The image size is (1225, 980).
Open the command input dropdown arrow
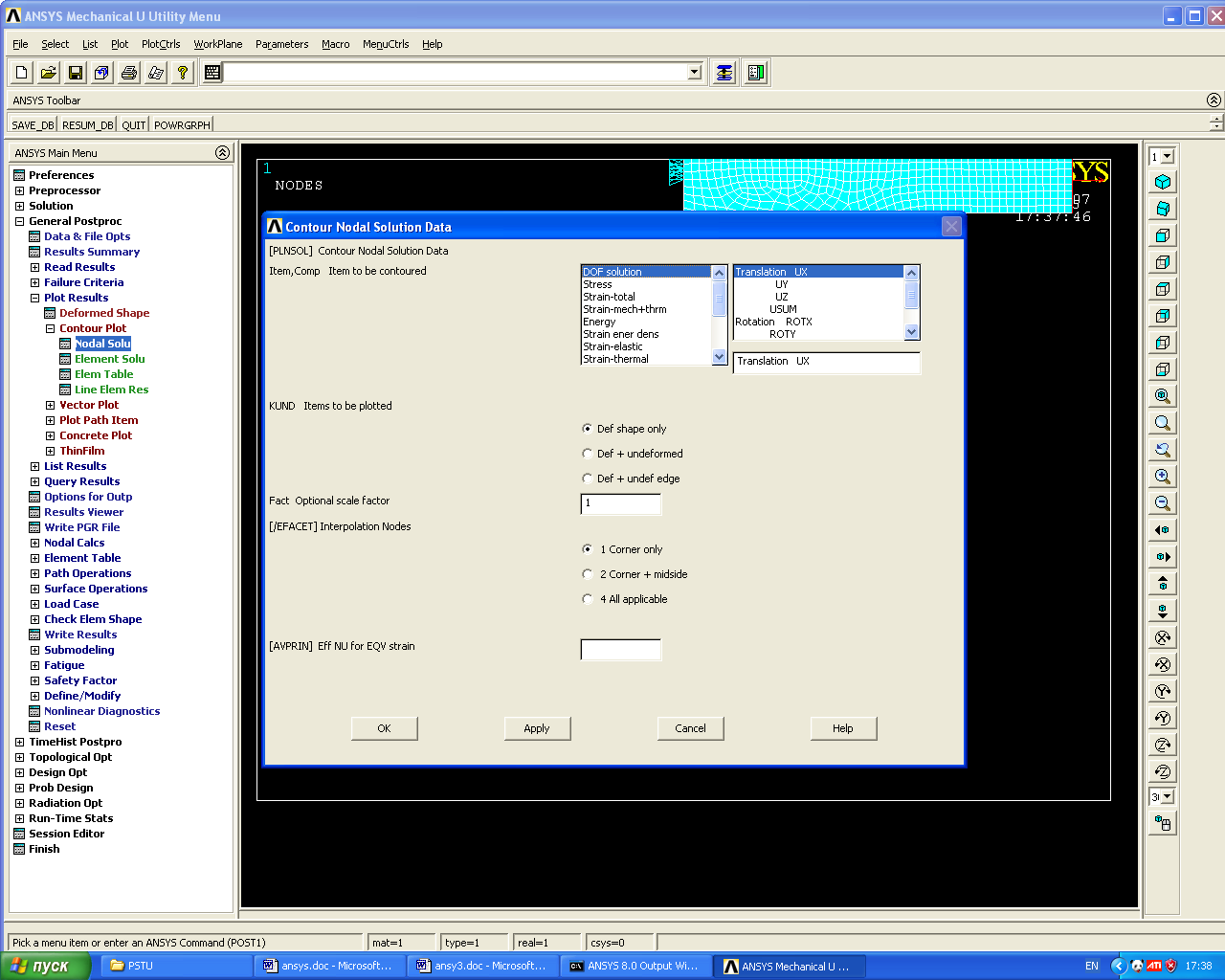click(x=695, y=73)
